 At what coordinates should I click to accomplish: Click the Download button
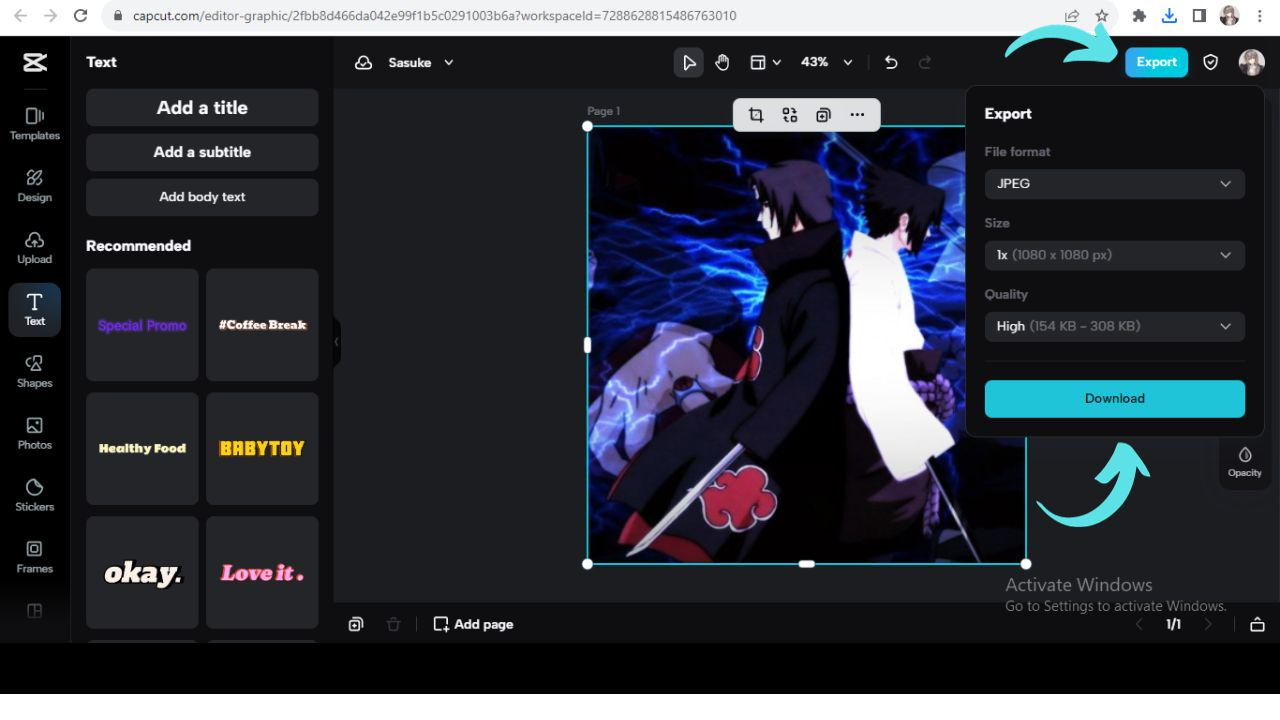tap(1115, 398)
